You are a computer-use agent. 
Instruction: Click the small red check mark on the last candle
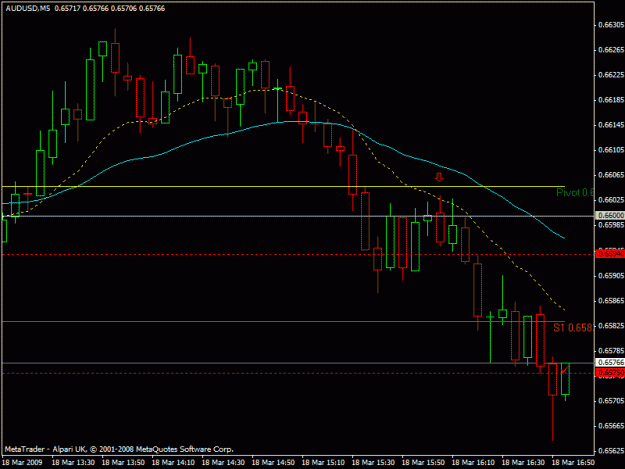(564, 371)
